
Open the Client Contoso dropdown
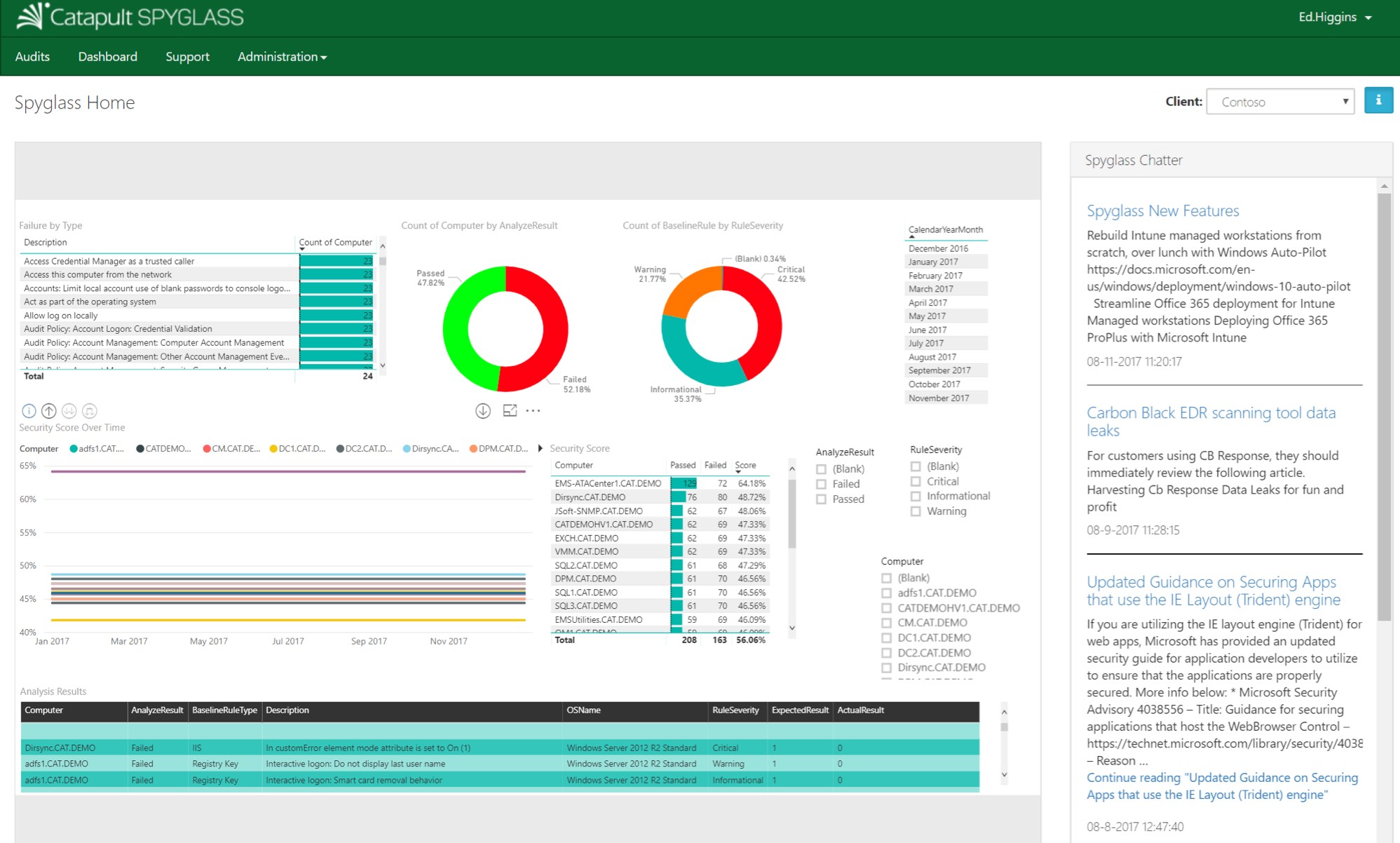coord(1280,102)
